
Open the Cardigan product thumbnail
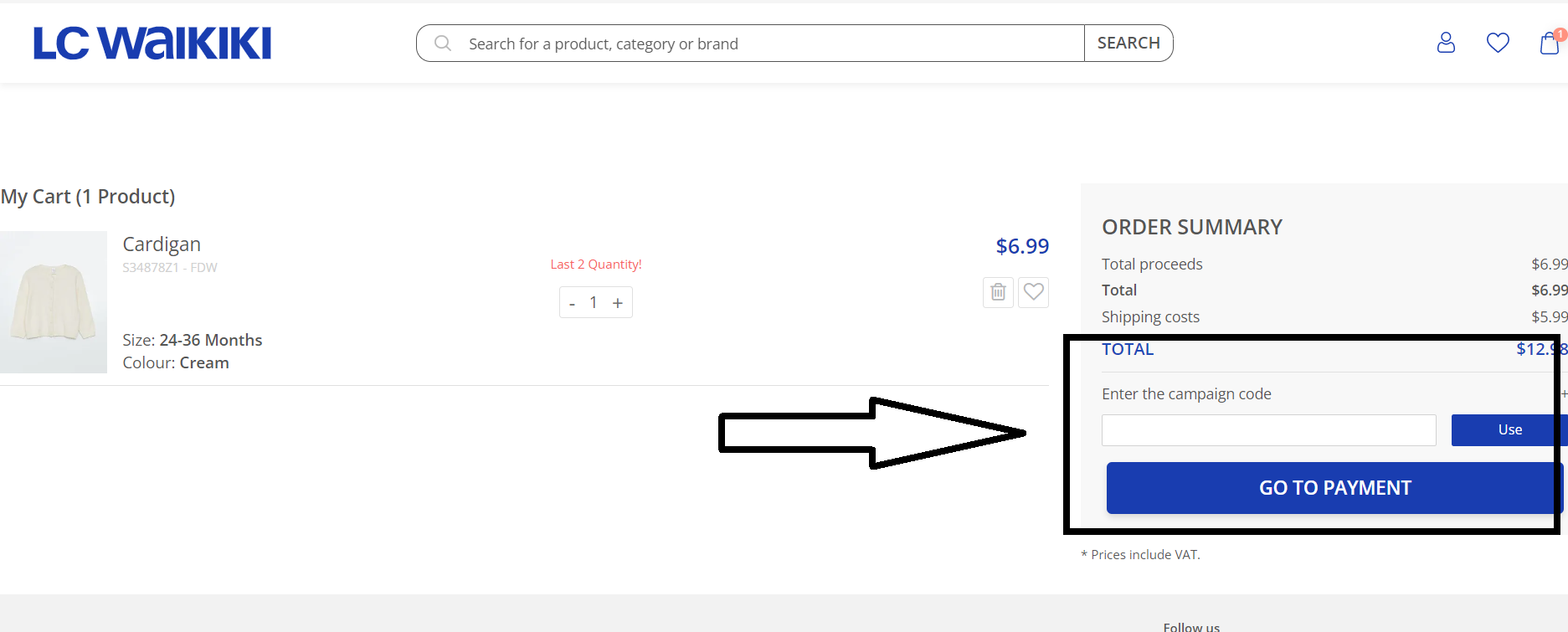(54, 302)
